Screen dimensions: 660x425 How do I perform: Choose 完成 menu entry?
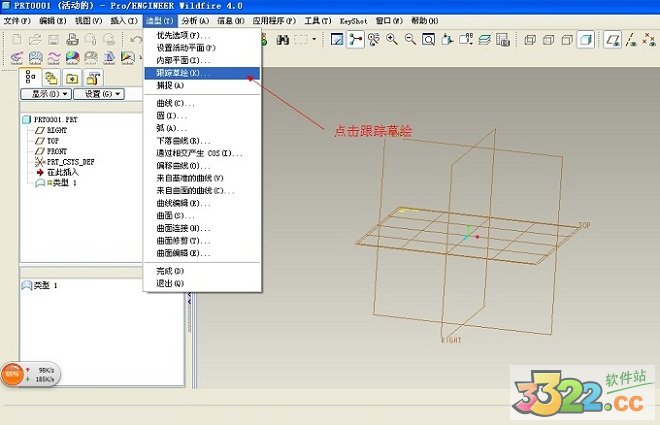202,271
